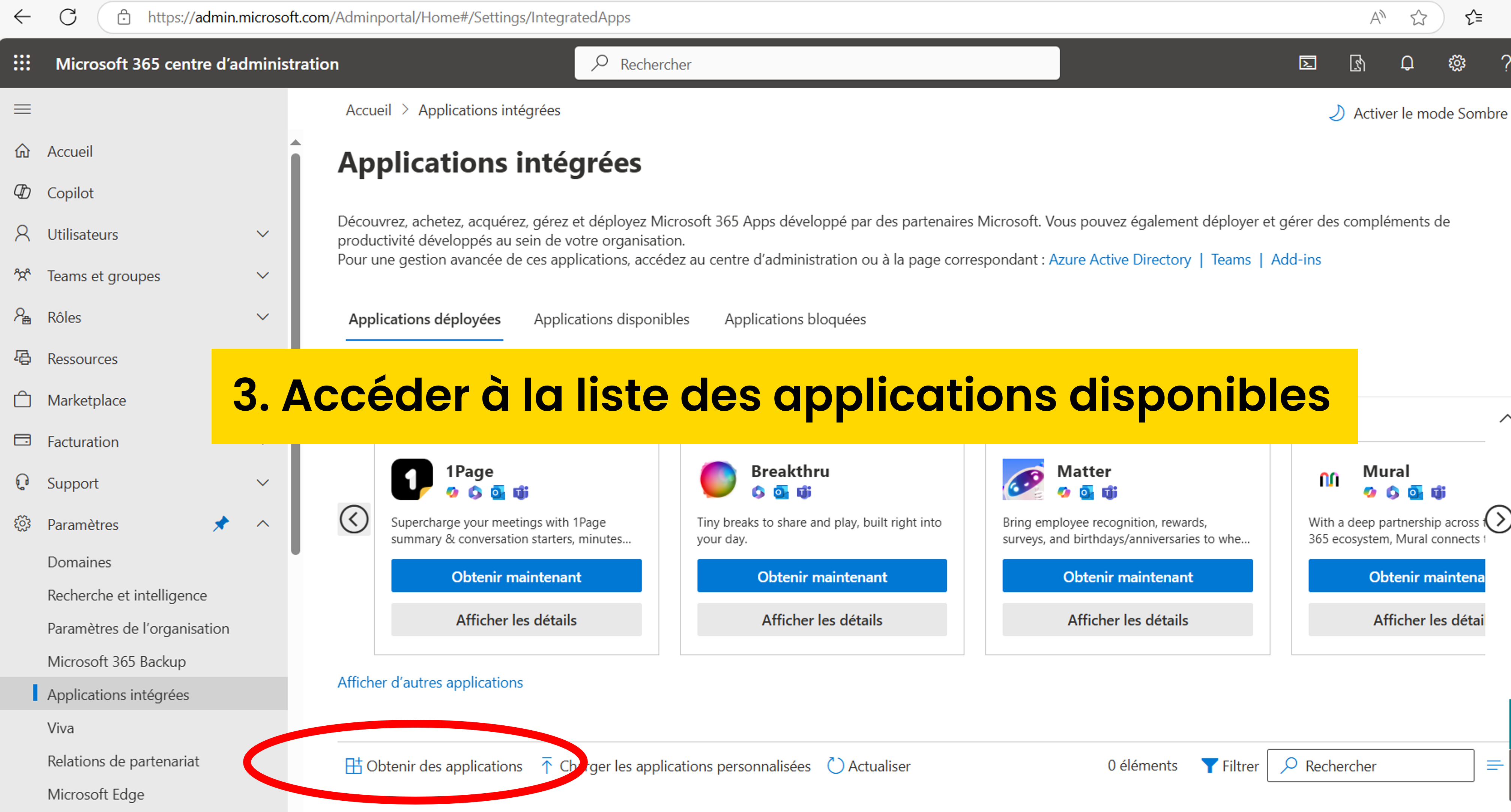Viewport: 1511px width, 812px height.
Task: Open the Applications bloquées tab
Action: [x=795, y=319]
